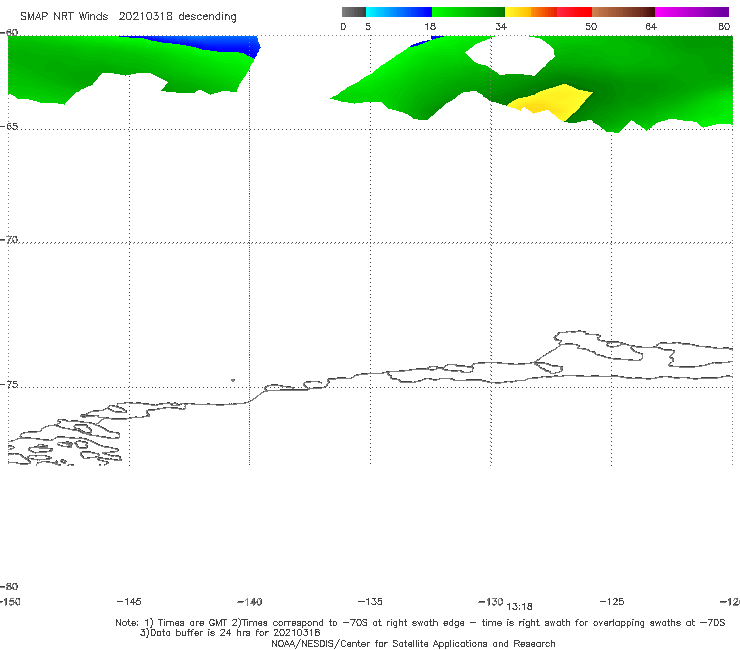Click the latitude label '-75'
The width and height of the screenshot is (740, 650).
click(x=9, y=385)
